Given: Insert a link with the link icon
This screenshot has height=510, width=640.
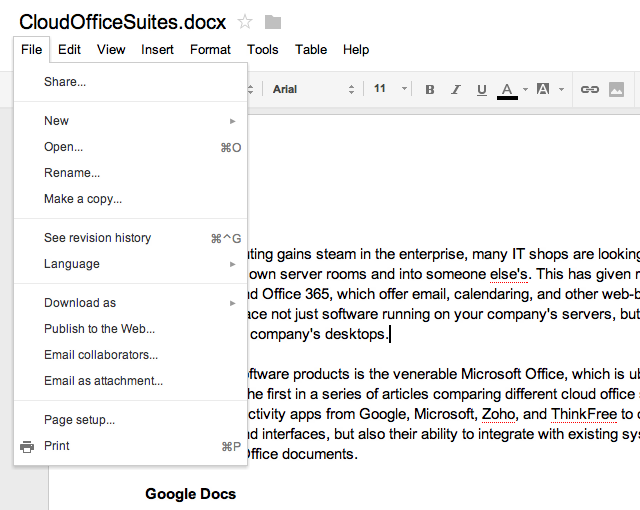Looking at the screenshot, I should tap(590, 89).
